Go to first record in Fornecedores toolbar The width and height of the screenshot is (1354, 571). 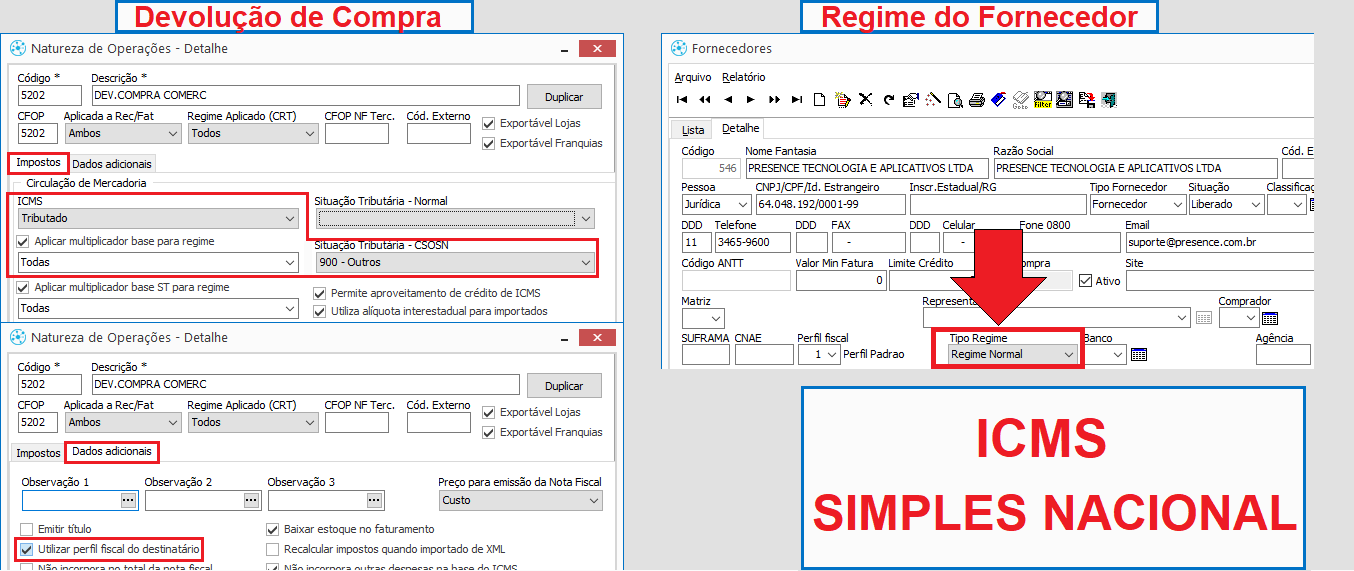[x=682, y=99]
